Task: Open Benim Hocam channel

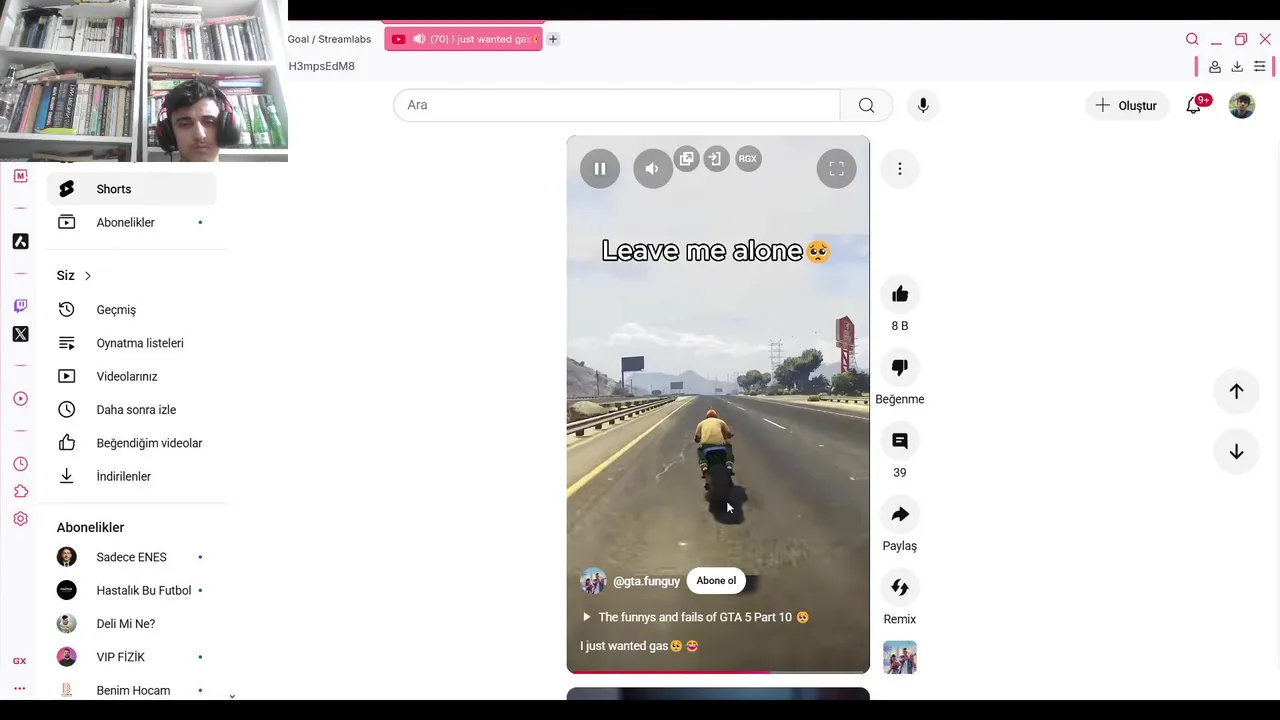Action: pyautogui.click(x=131, y=690)
